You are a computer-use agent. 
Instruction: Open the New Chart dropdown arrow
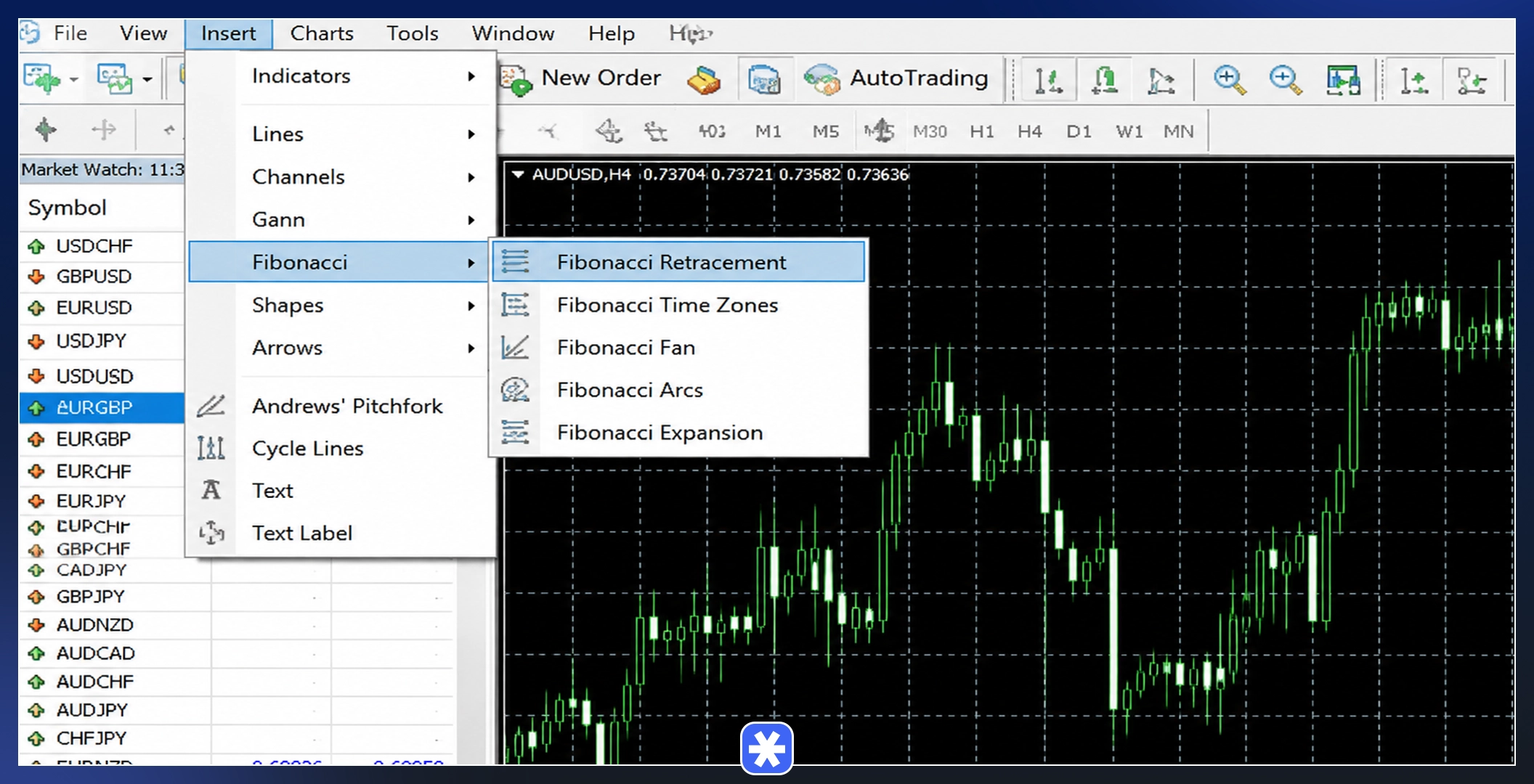[74, 79]
